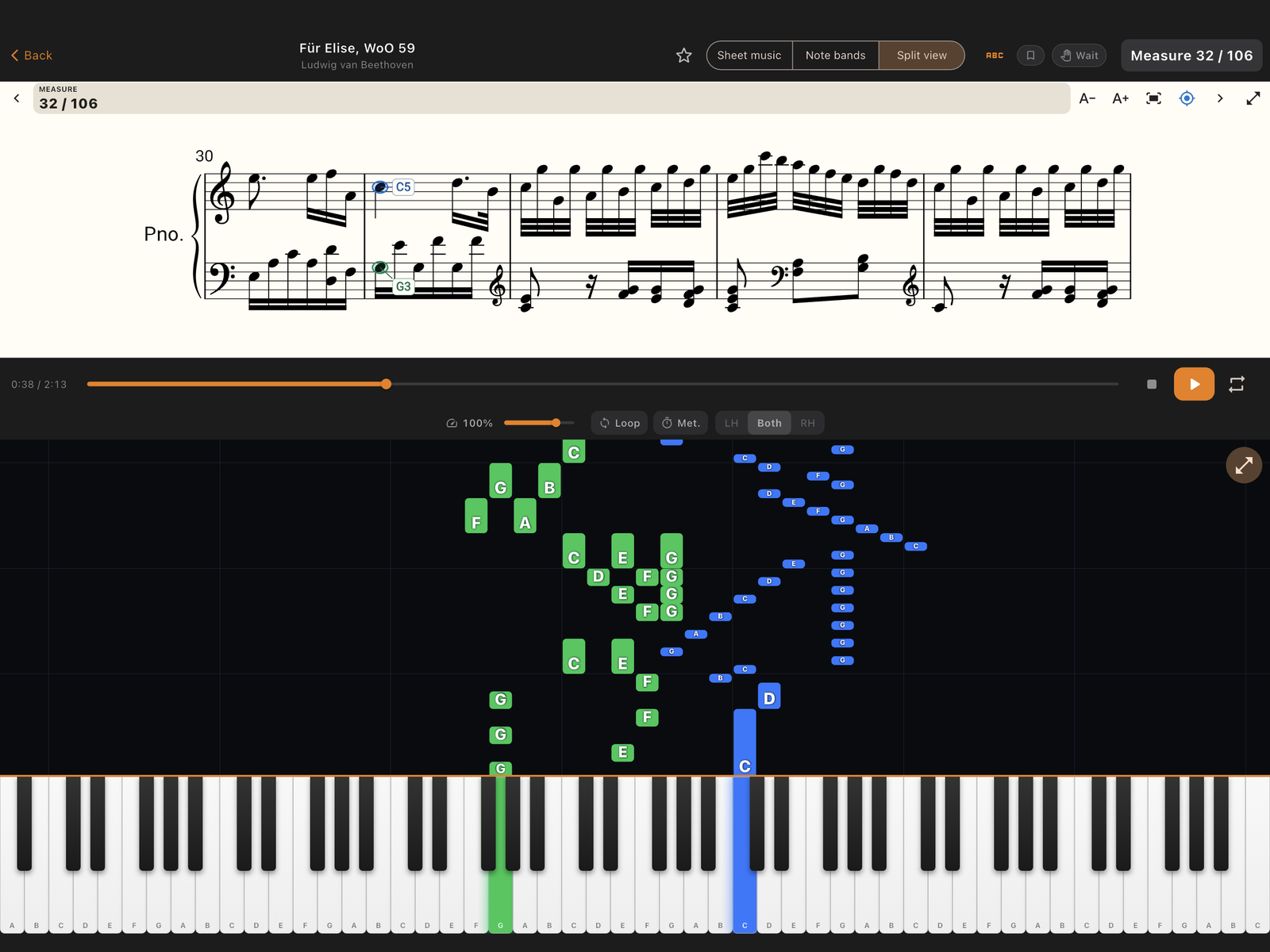Click the measure number 30 in the score

coord(204,156)
